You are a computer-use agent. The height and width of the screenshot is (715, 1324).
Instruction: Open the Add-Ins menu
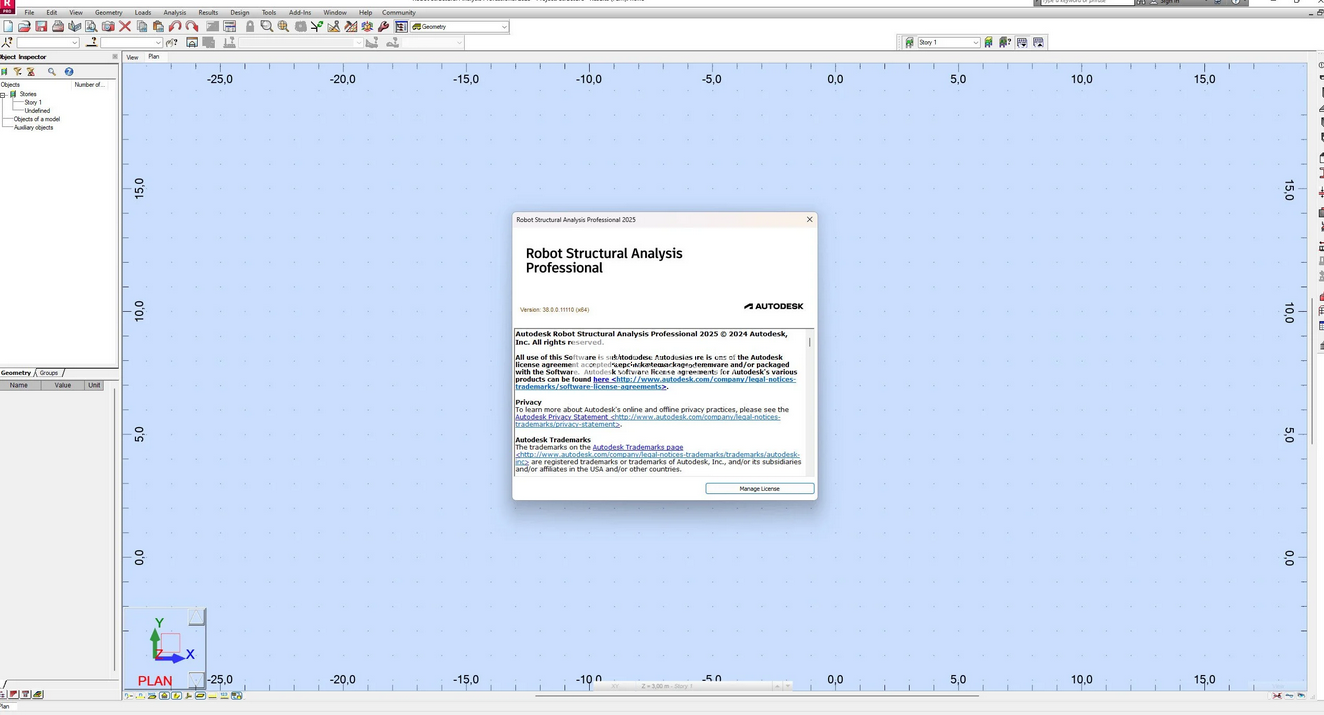(300, 13)
